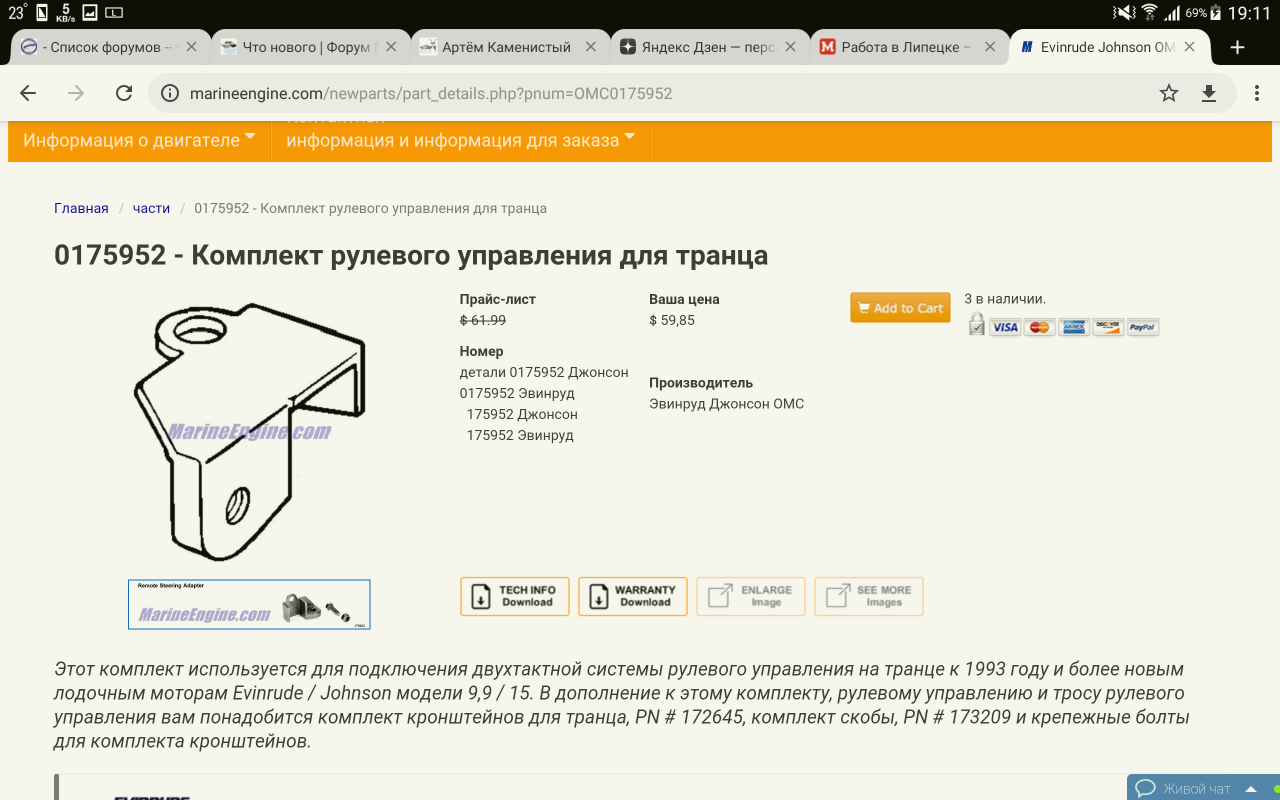Click the browser back arrow
This screenshot has height=800, width=1280.
pos(28,93)
